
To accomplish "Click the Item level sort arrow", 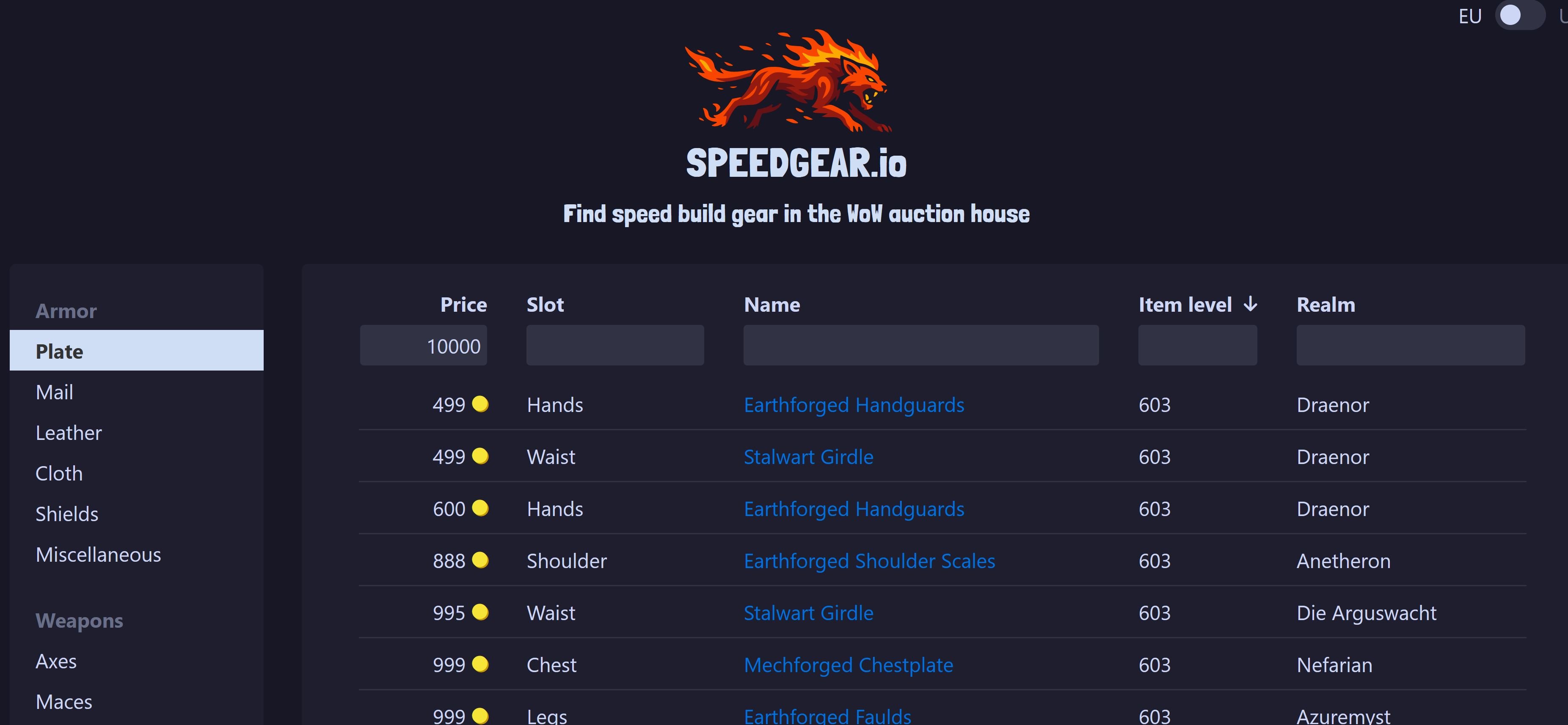I will point(1250,304).
